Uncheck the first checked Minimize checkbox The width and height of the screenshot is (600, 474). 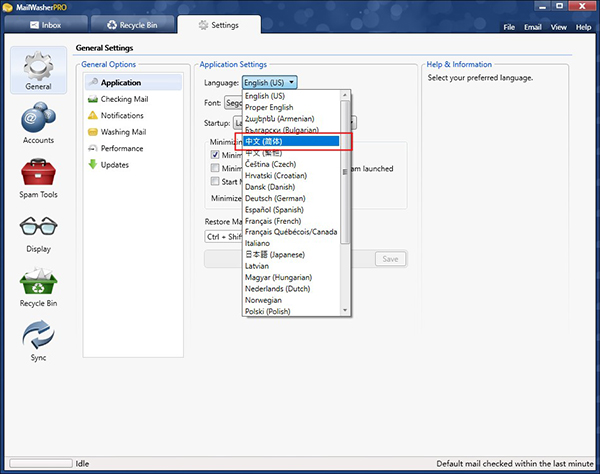(x=215, y=155)
